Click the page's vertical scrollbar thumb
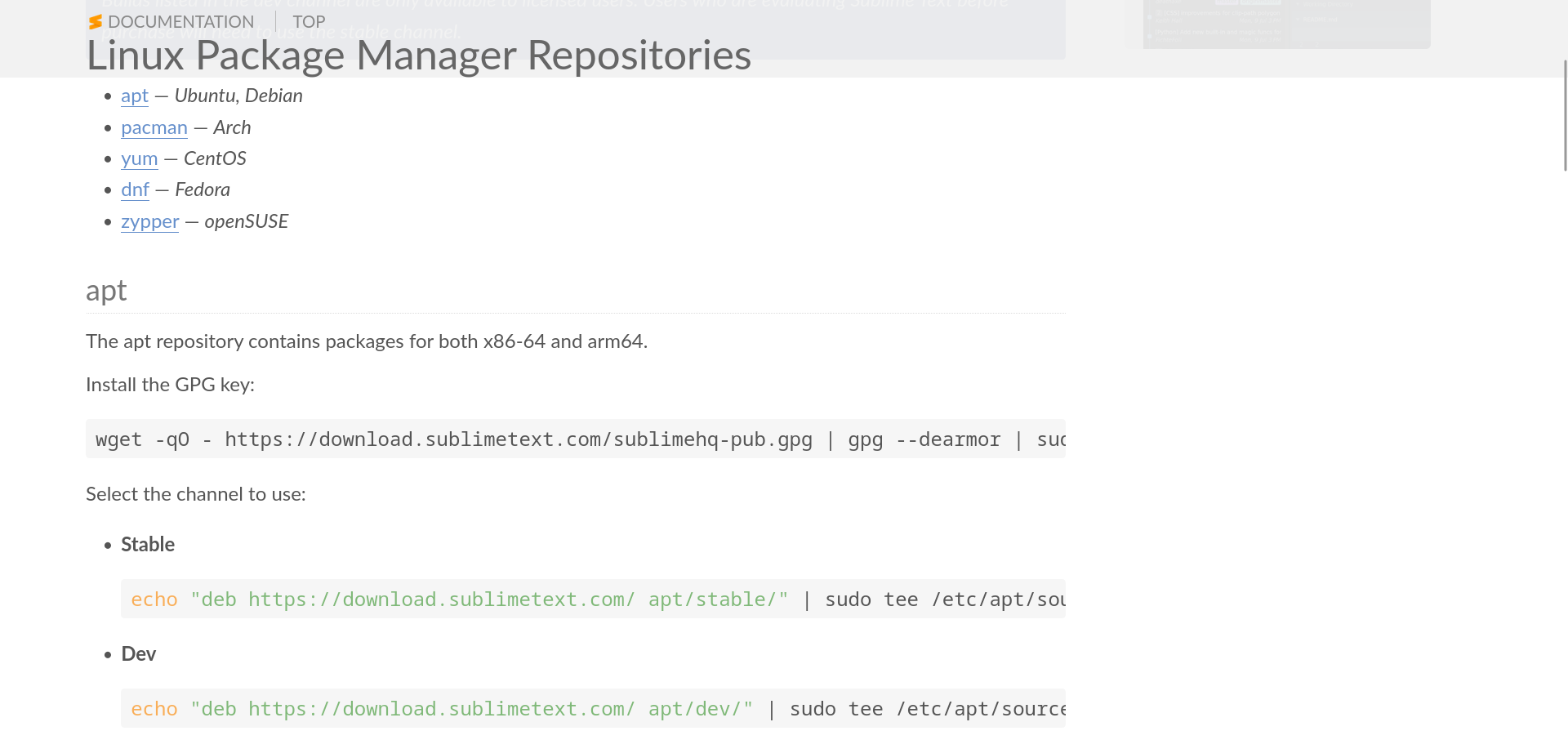Screen dimensions: 1568x731 [x=1565, y=115]
